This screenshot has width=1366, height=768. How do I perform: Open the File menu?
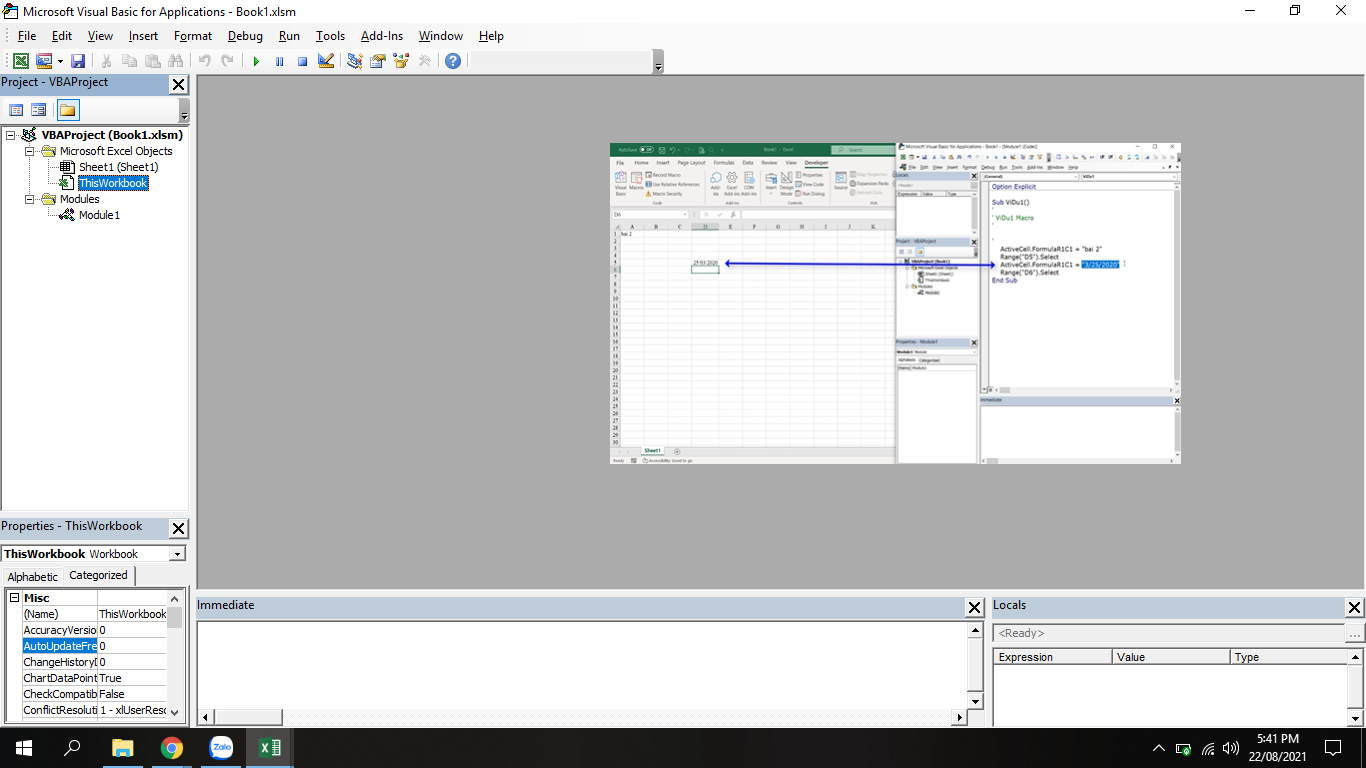tap(27, 36)
